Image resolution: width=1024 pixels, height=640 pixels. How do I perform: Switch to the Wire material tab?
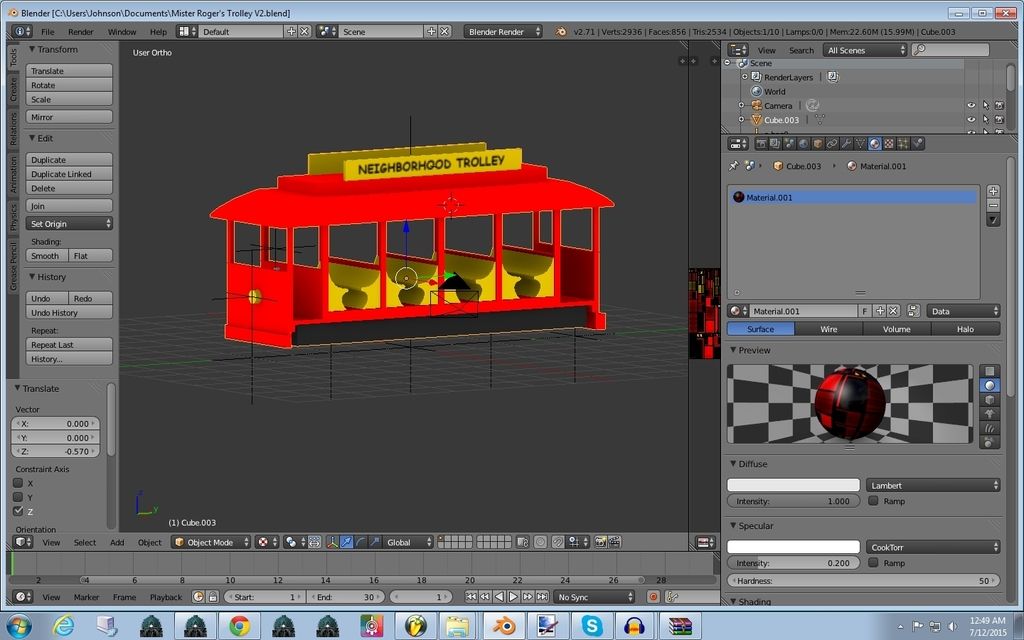(829, 329)
